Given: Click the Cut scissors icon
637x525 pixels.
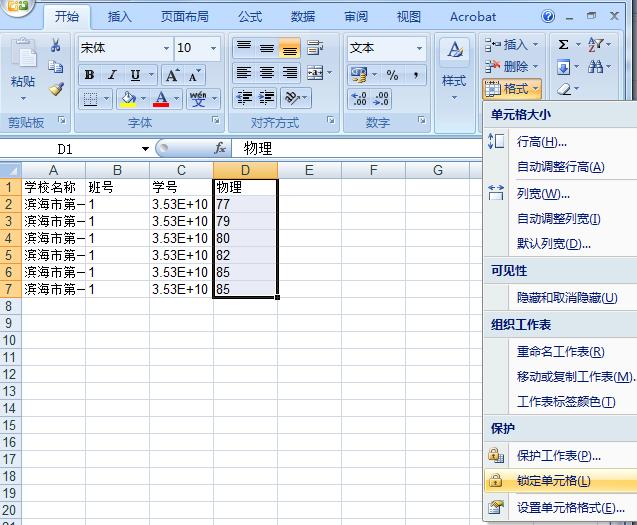Looking at the screenshot, I should pyautogui.click(x=56, y=45).
